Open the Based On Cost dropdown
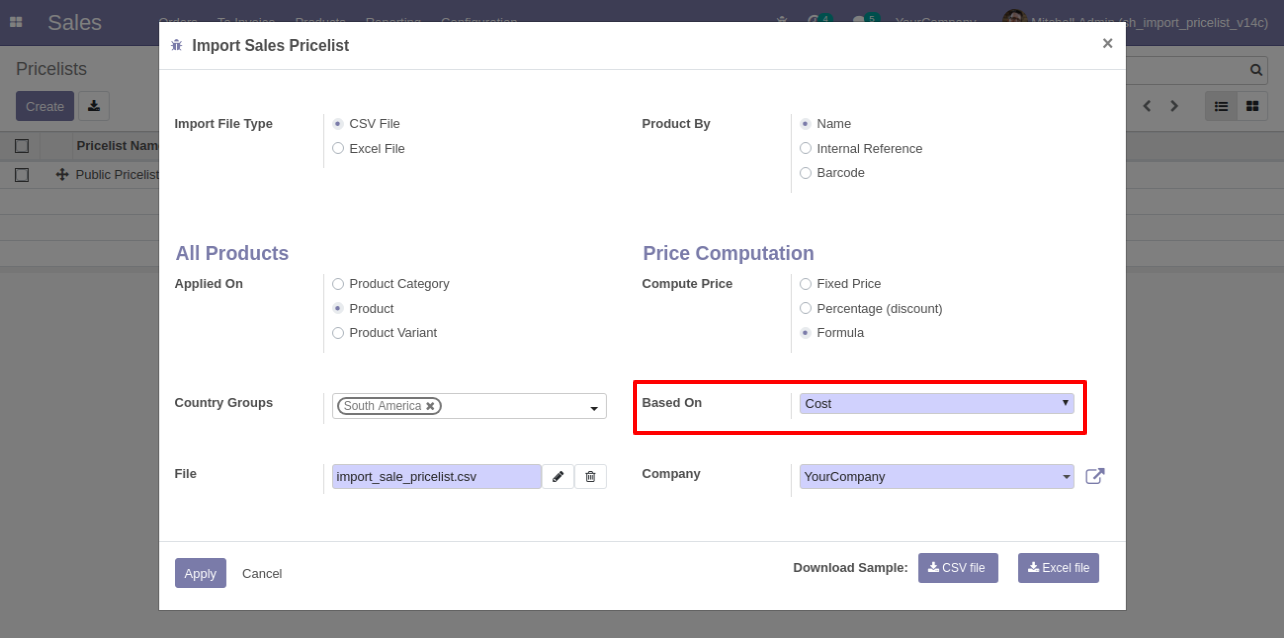This screenshot has width=1284, height=638. 937,404
